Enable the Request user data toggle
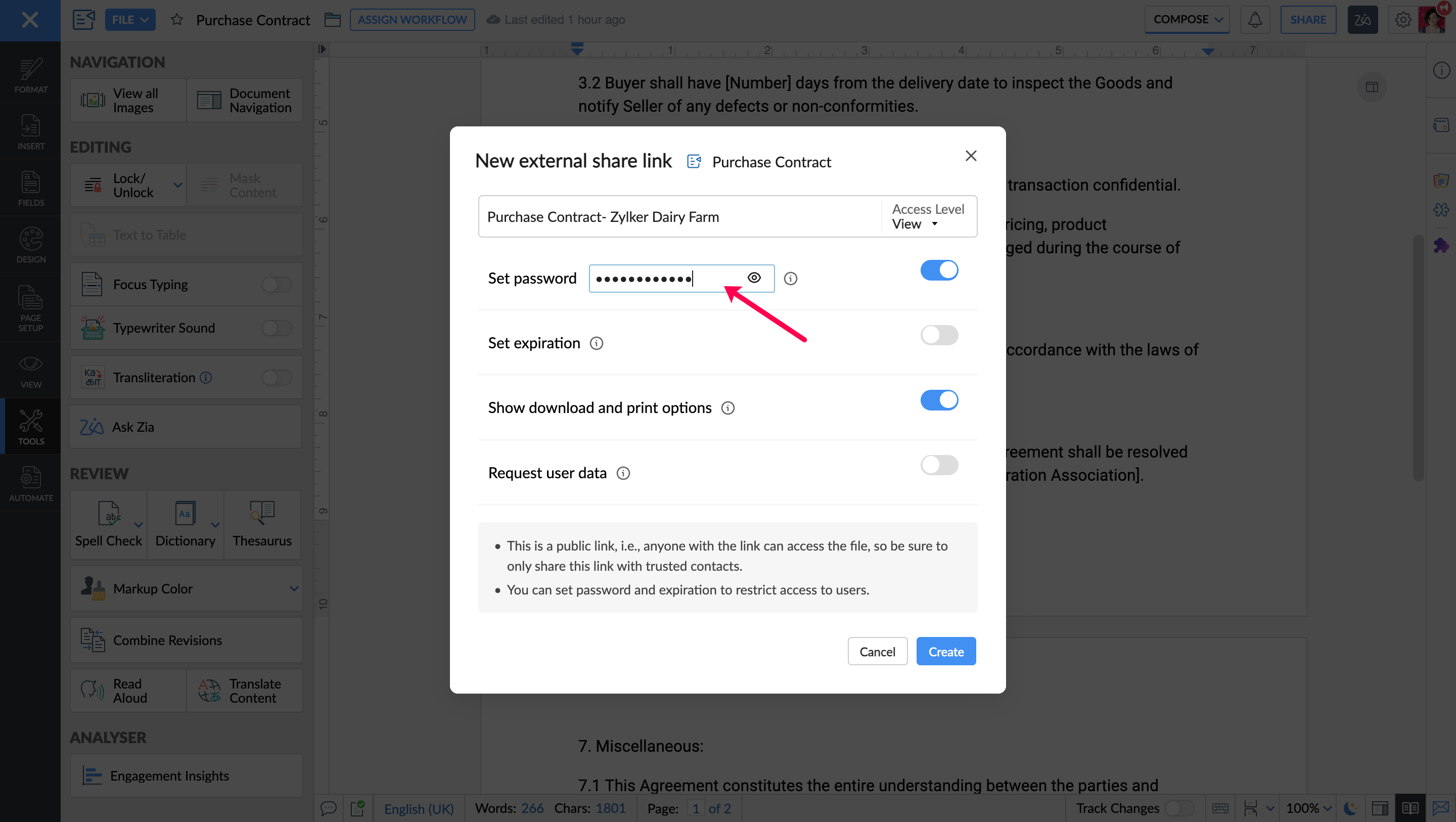The height and width of the screenshot is (822, 1456). coord(939,465)
